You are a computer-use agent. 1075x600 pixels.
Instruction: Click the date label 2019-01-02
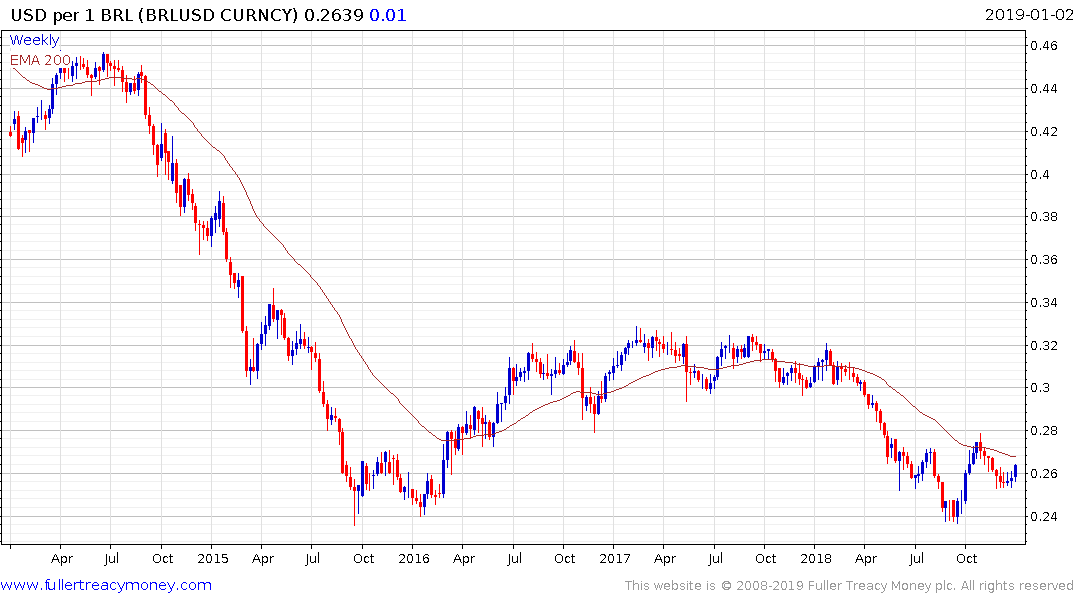click(x=1028, y=14)
